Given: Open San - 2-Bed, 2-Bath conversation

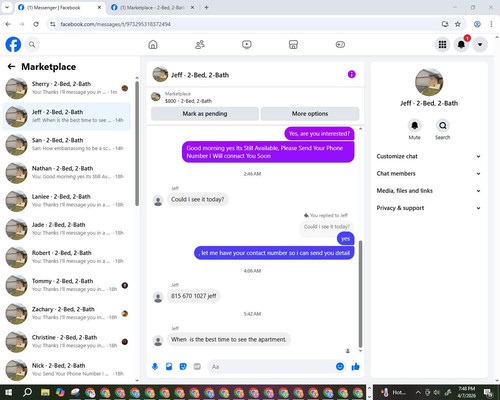Looking at the screenshot, I should pos(67,144).
